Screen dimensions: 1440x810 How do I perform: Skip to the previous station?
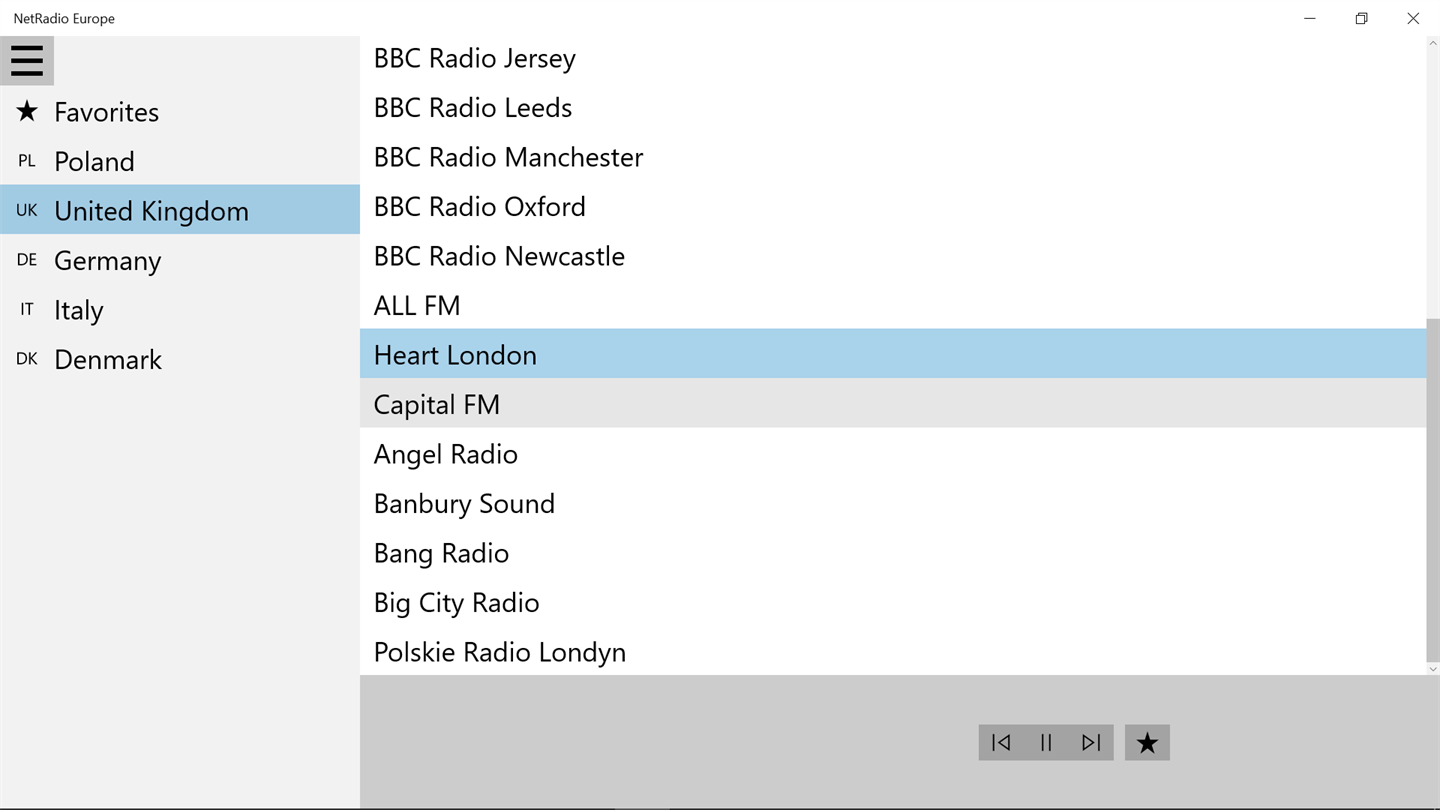[x=1001, y=742]
